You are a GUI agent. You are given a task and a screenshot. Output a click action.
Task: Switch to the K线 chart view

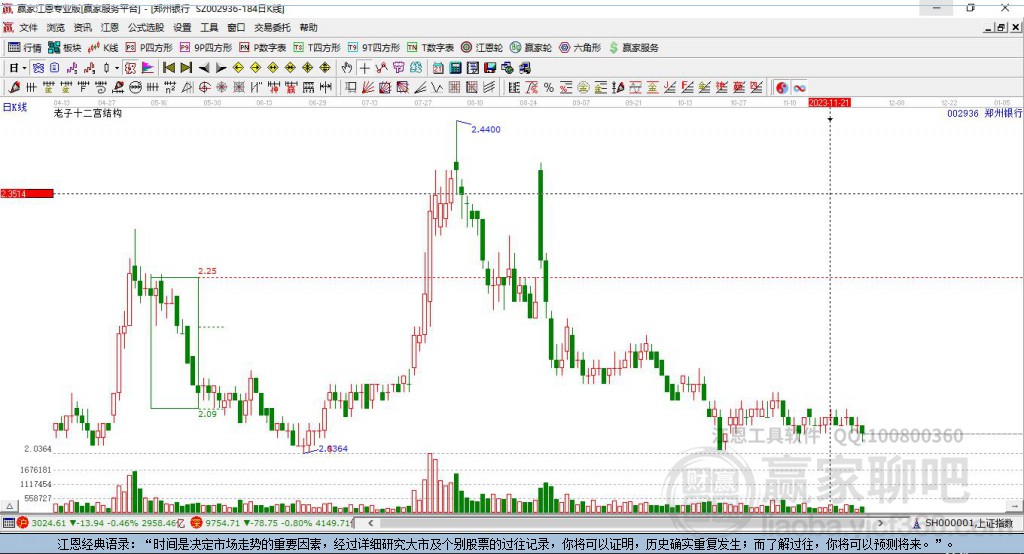coord(103,48)
